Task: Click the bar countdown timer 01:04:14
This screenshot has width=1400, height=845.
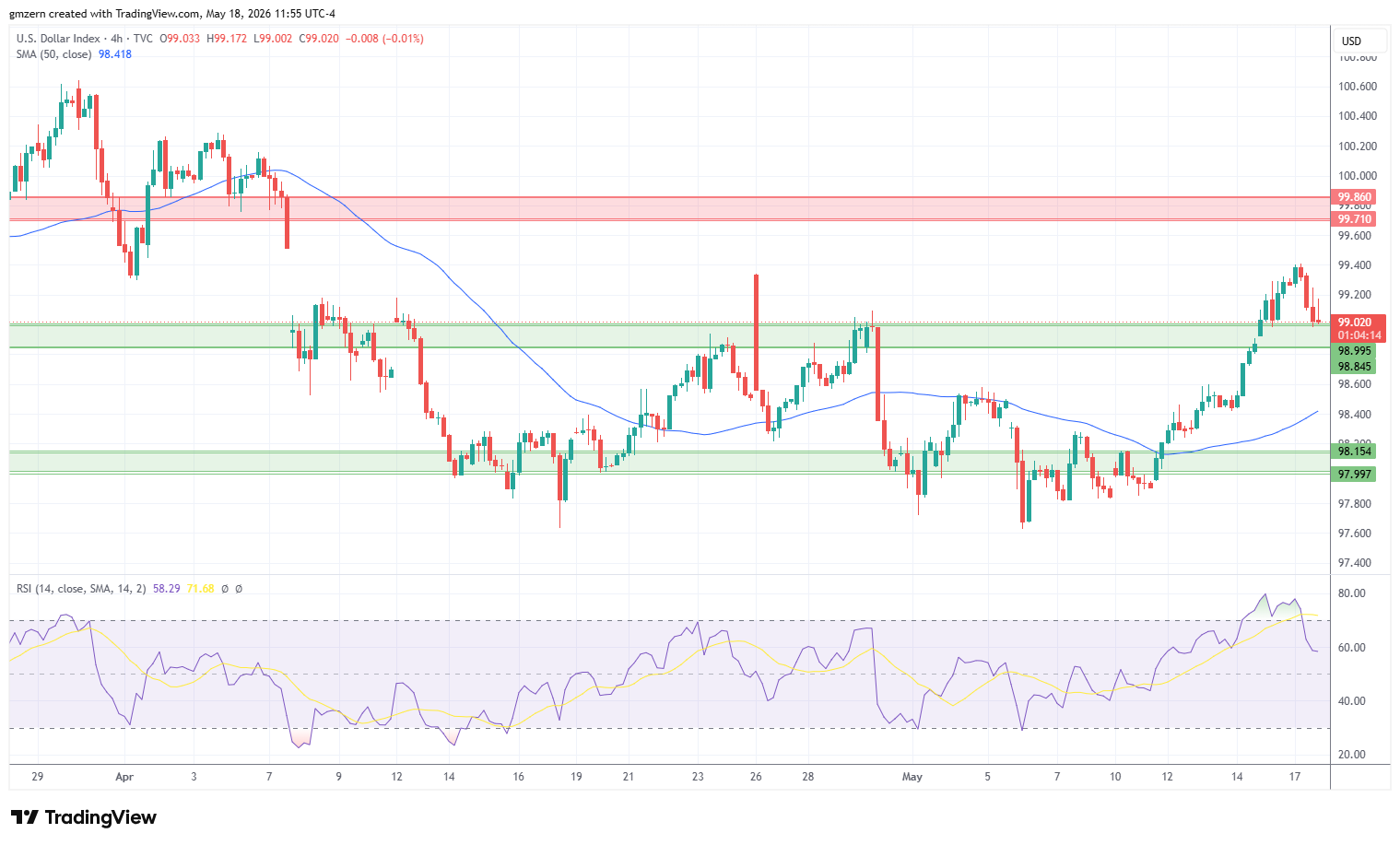Action: click(x=1359, y=335)
